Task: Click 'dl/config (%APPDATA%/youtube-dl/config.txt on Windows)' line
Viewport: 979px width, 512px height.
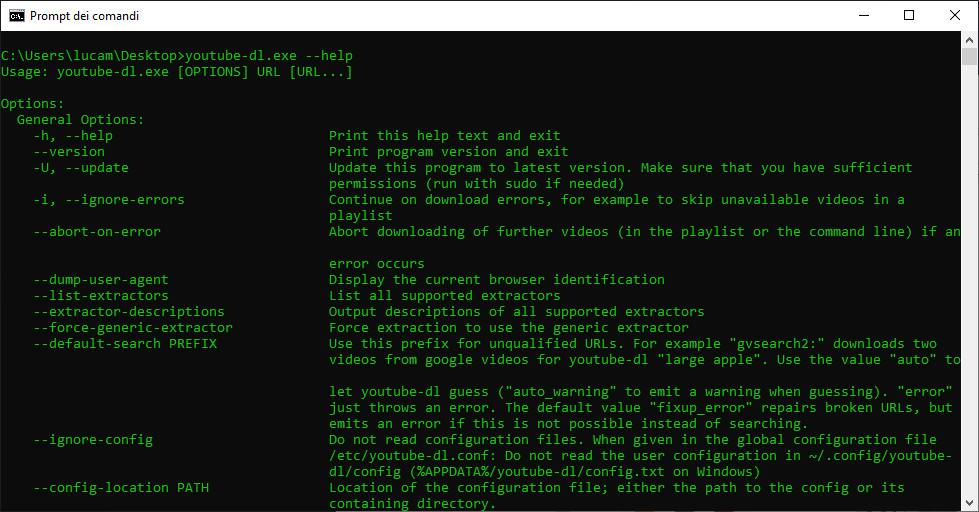Action: (x=544, y=471)
